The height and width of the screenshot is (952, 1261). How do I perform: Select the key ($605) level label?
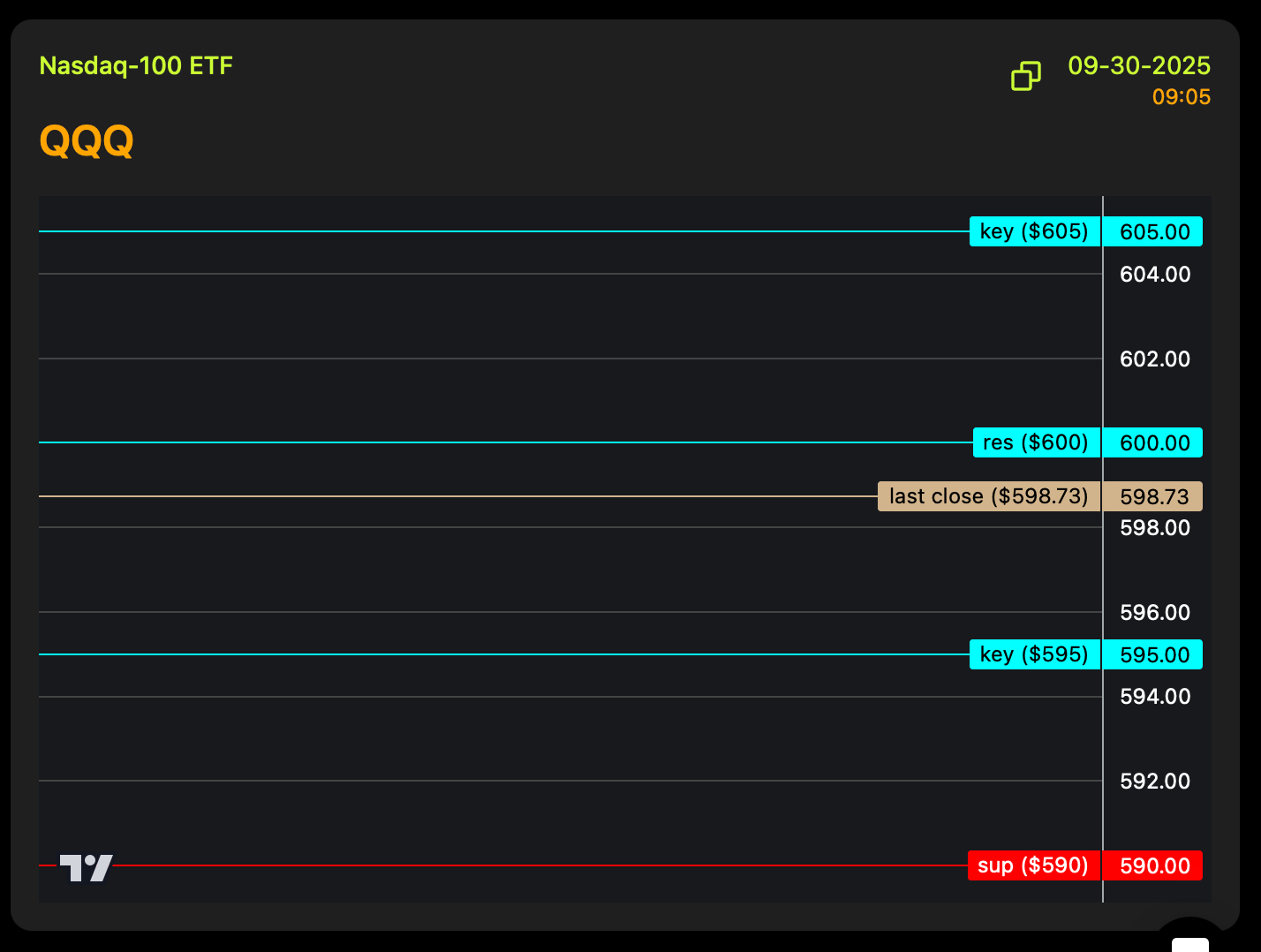click(1034, 231)
